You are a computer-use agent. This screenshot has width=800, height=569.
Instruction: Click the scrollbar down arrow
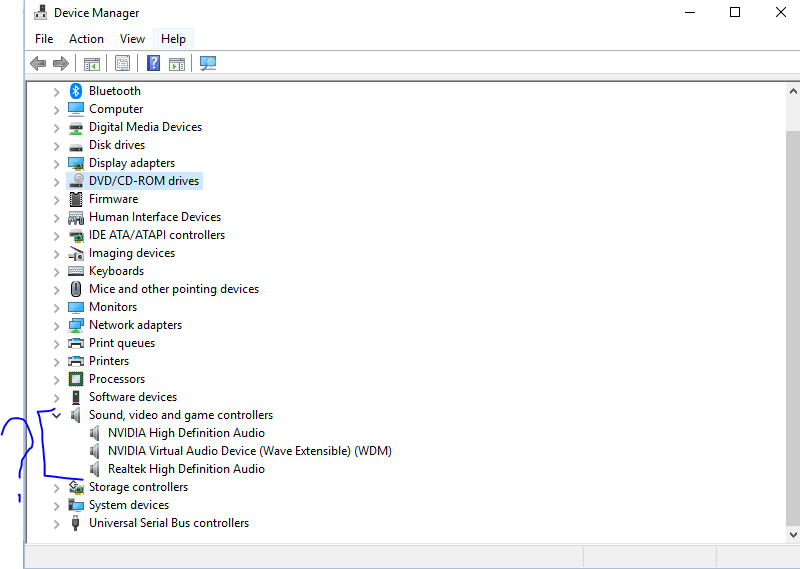(793, 535)
